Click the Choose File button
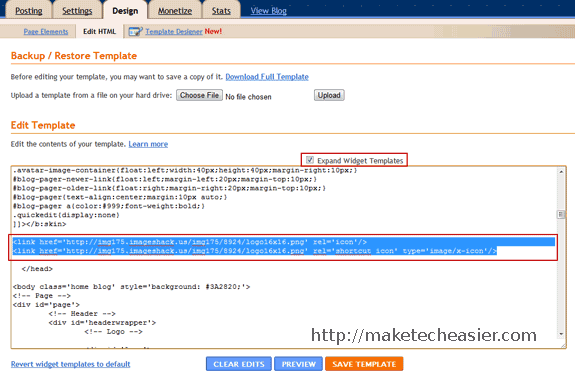This screenshot has width=575, height=376. (x=199, y=95)
